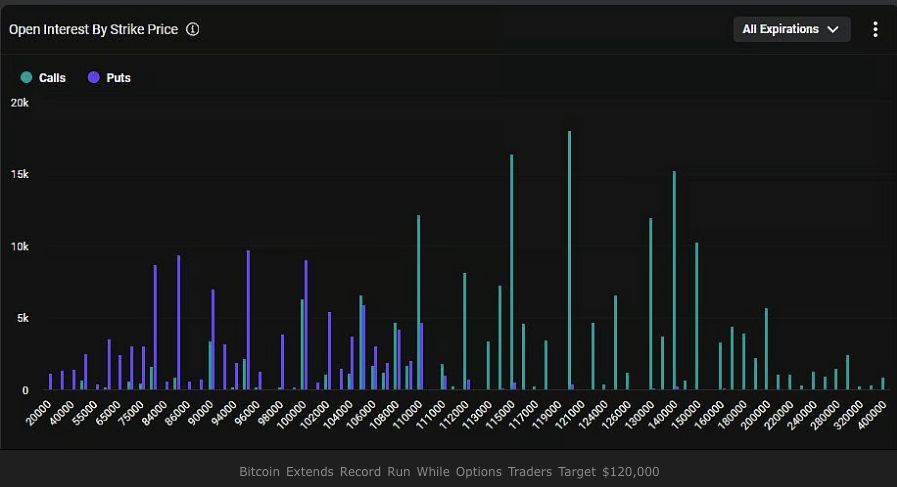The image size is (897, 487).
Task: Click the 15k y-axis label
Action: pyautogui.click(x=19, y=175)
